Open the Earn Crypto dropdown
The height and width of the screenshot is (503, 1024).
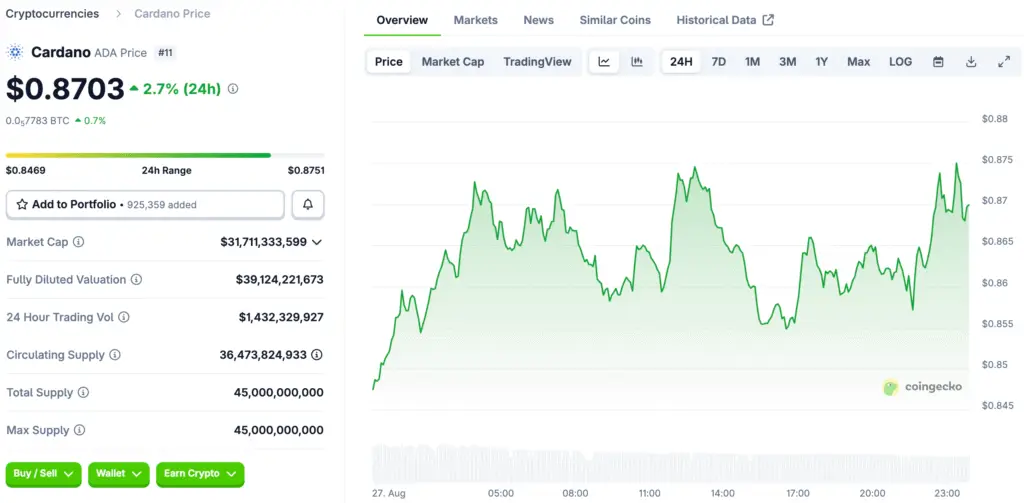coord(200,474)
